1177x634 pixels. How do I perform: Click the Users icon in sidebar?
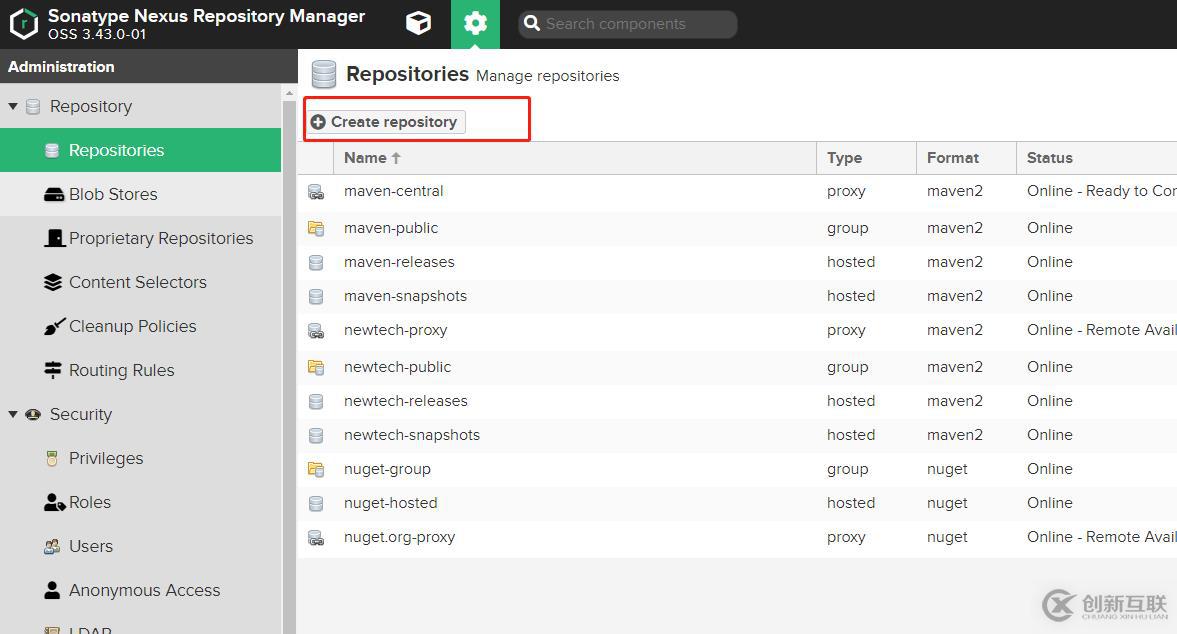tap(52, 547)
